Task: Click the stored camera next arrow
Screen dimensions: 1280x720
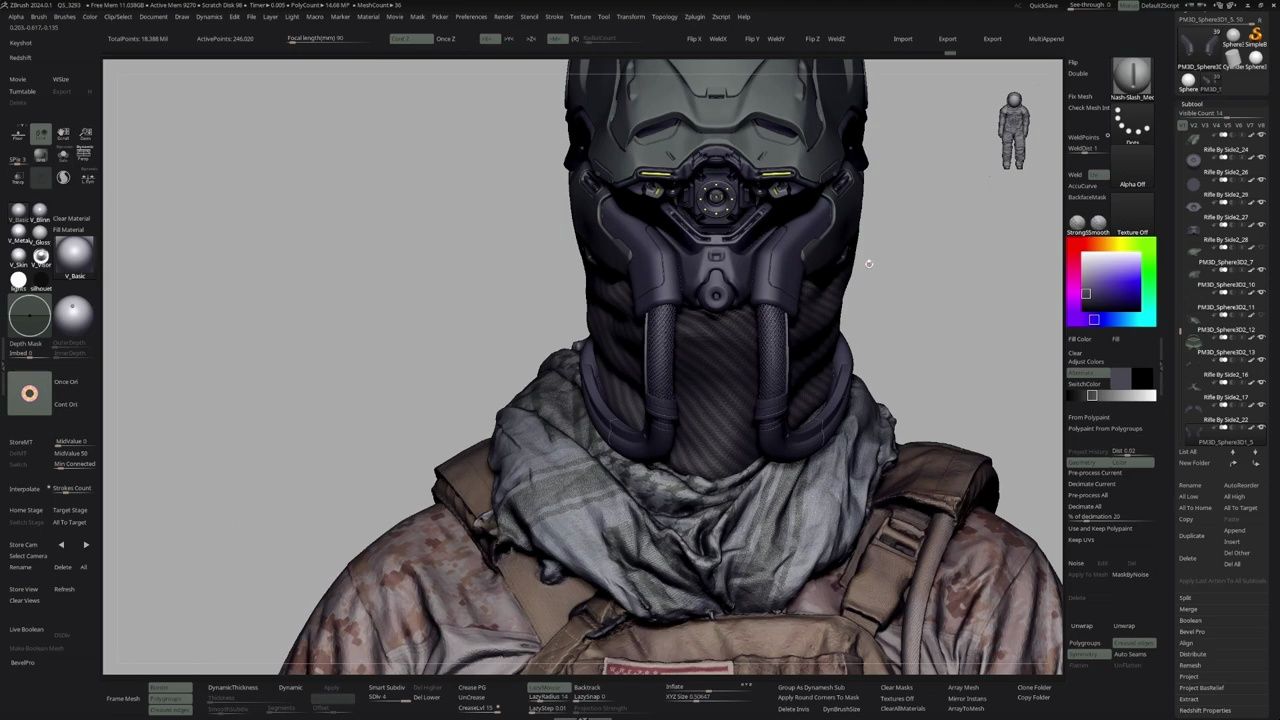Action: click(x=86, y=545)
